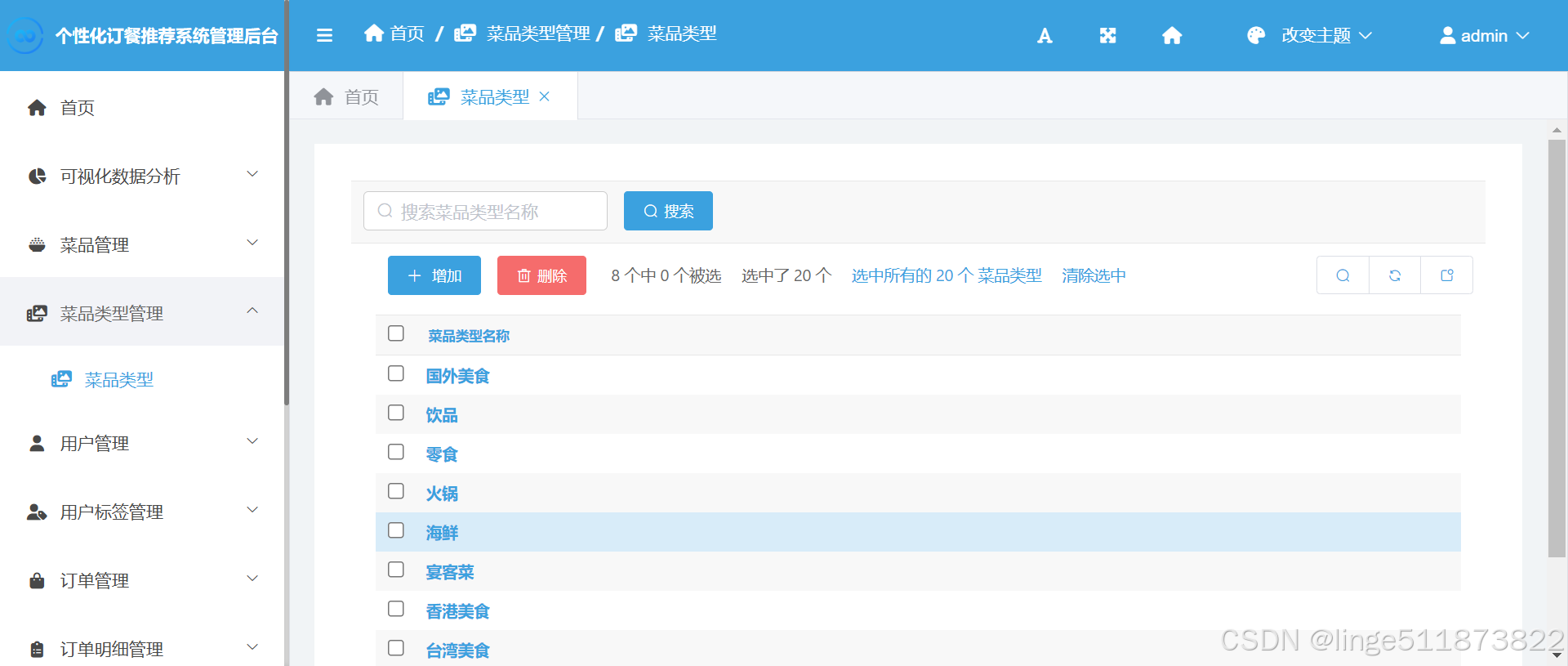Click the system logo icon
1568x666 pixels.
tap(25, 35)
